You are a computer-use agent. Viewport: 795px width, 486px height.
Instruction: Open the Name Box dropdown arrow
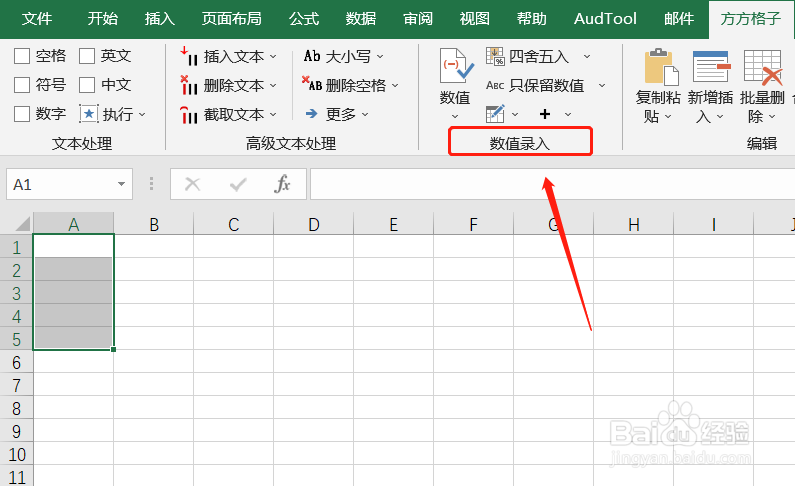tap(122, 184)
